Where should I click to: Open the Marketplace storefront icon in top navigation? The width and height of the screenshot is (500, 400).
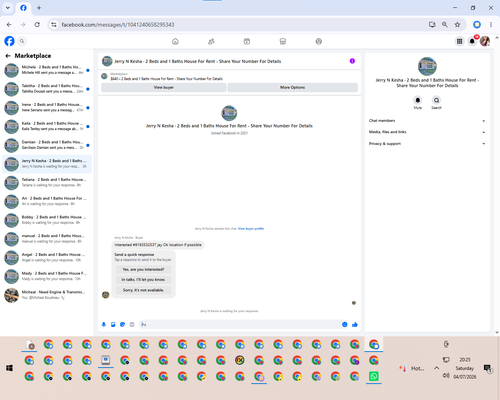coord(283,41)
